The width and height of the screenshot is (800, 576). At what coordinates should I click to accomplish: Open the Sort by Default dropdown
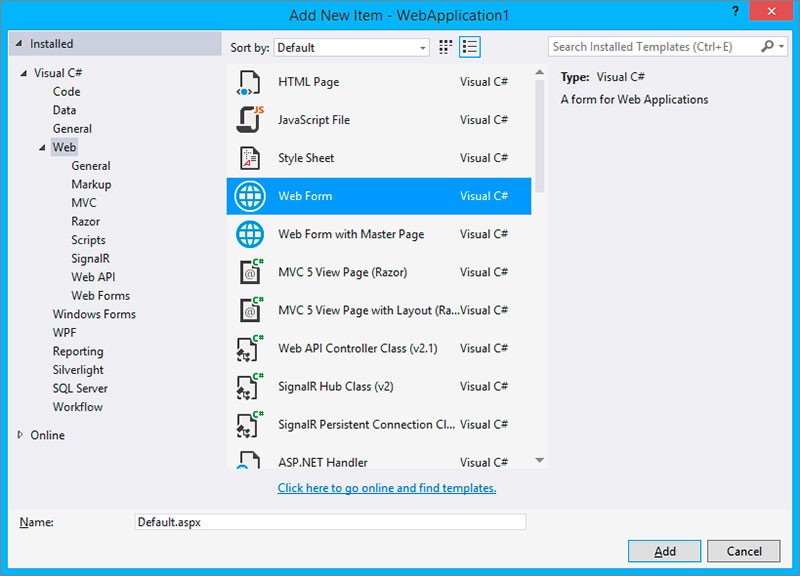point(352,47)
